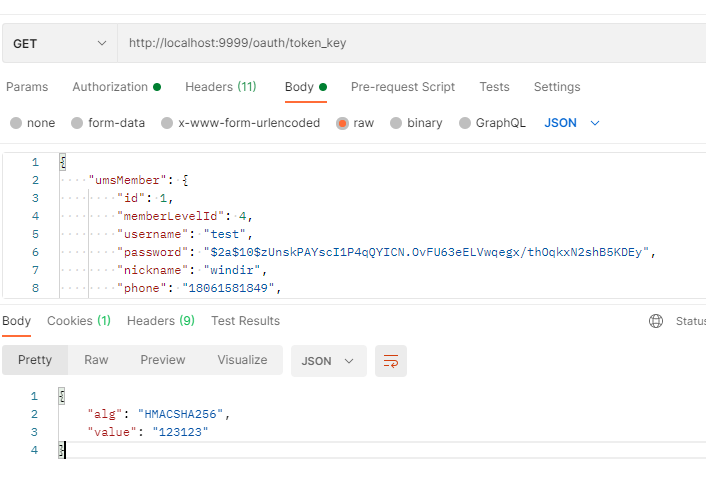Click the "username" key in request body

(153, 234)
